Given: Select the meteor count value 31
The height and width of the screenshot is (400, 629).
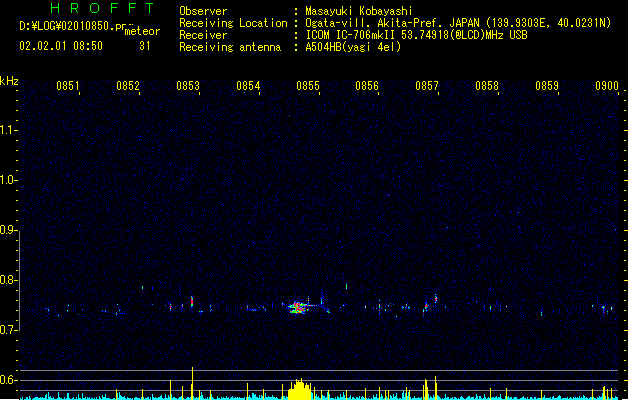Looking at the screenshot, I should click(x=145, y=46).
